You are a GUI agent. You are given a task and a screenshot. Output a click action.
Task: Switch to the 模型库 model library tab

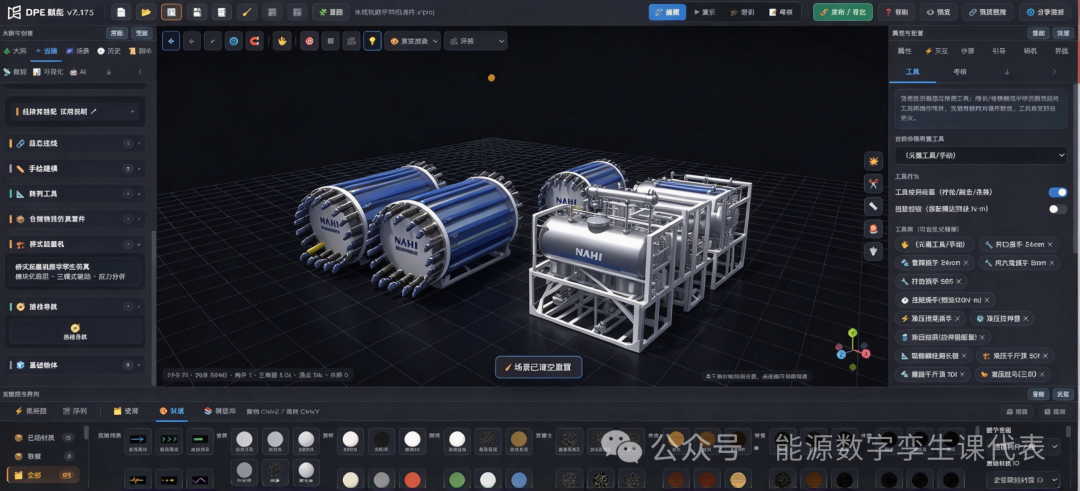tap(220, 411)
